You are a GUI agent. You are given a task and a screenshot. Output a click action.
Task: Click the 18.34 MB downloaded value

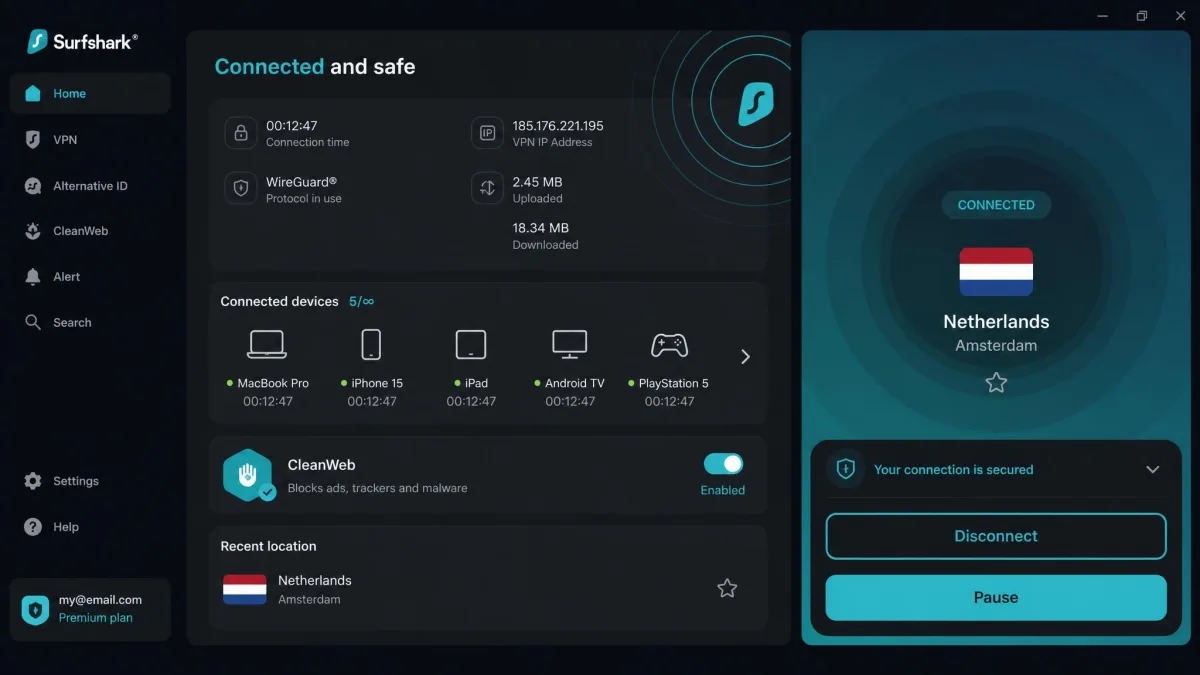coord(541,228)
